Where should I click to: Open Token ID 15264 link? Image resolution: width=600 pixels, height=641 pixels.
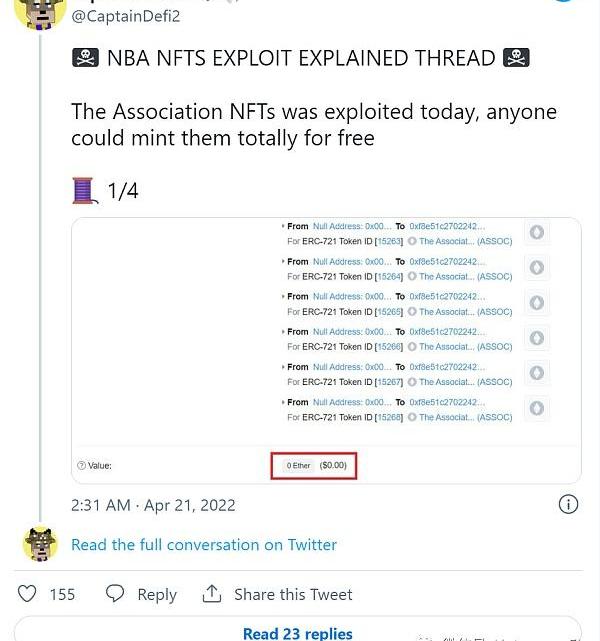pyautogui.click(x=389, y=276)
